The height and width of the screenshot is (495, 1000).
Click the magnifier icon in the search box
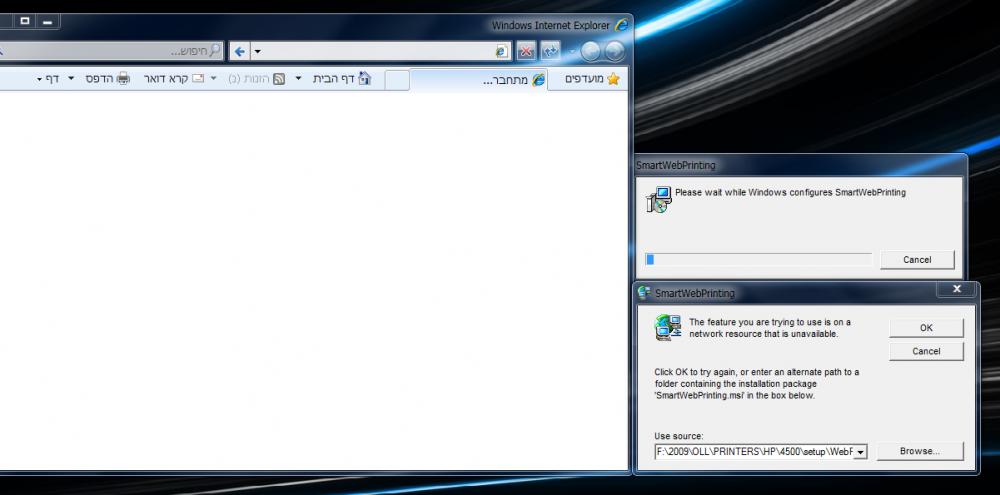(216, 50)
